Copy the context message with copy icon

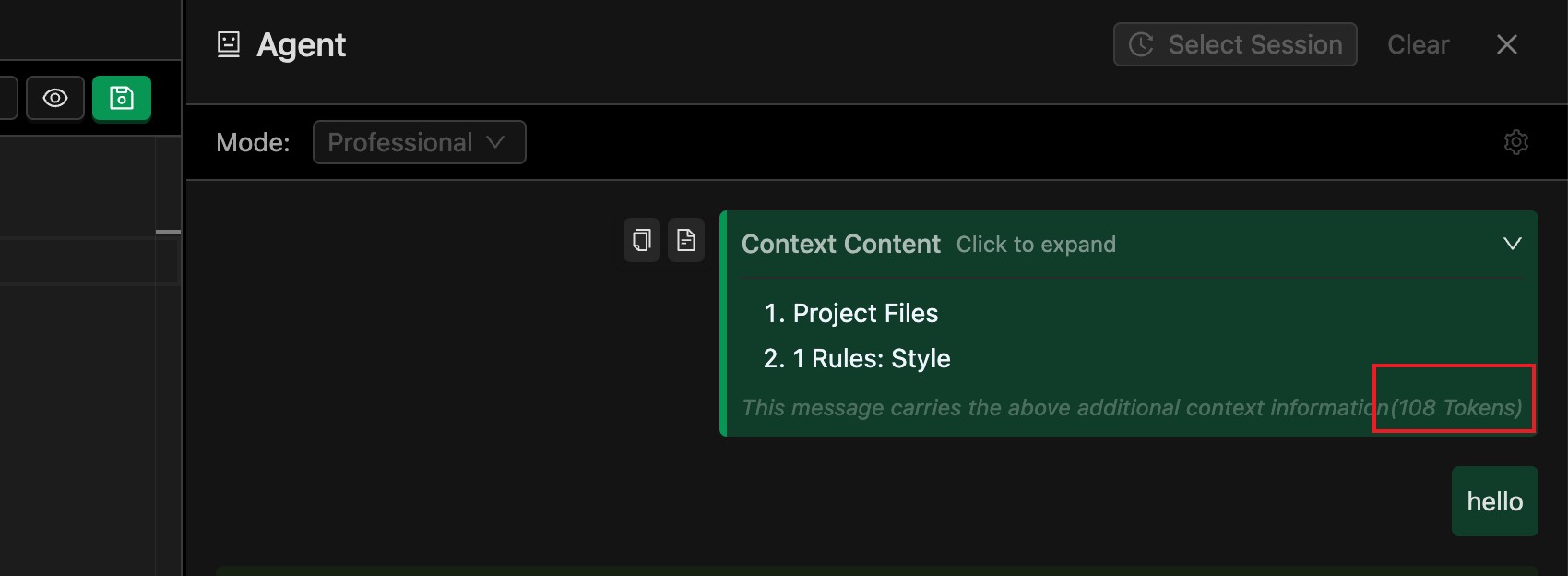click(642, 241)
